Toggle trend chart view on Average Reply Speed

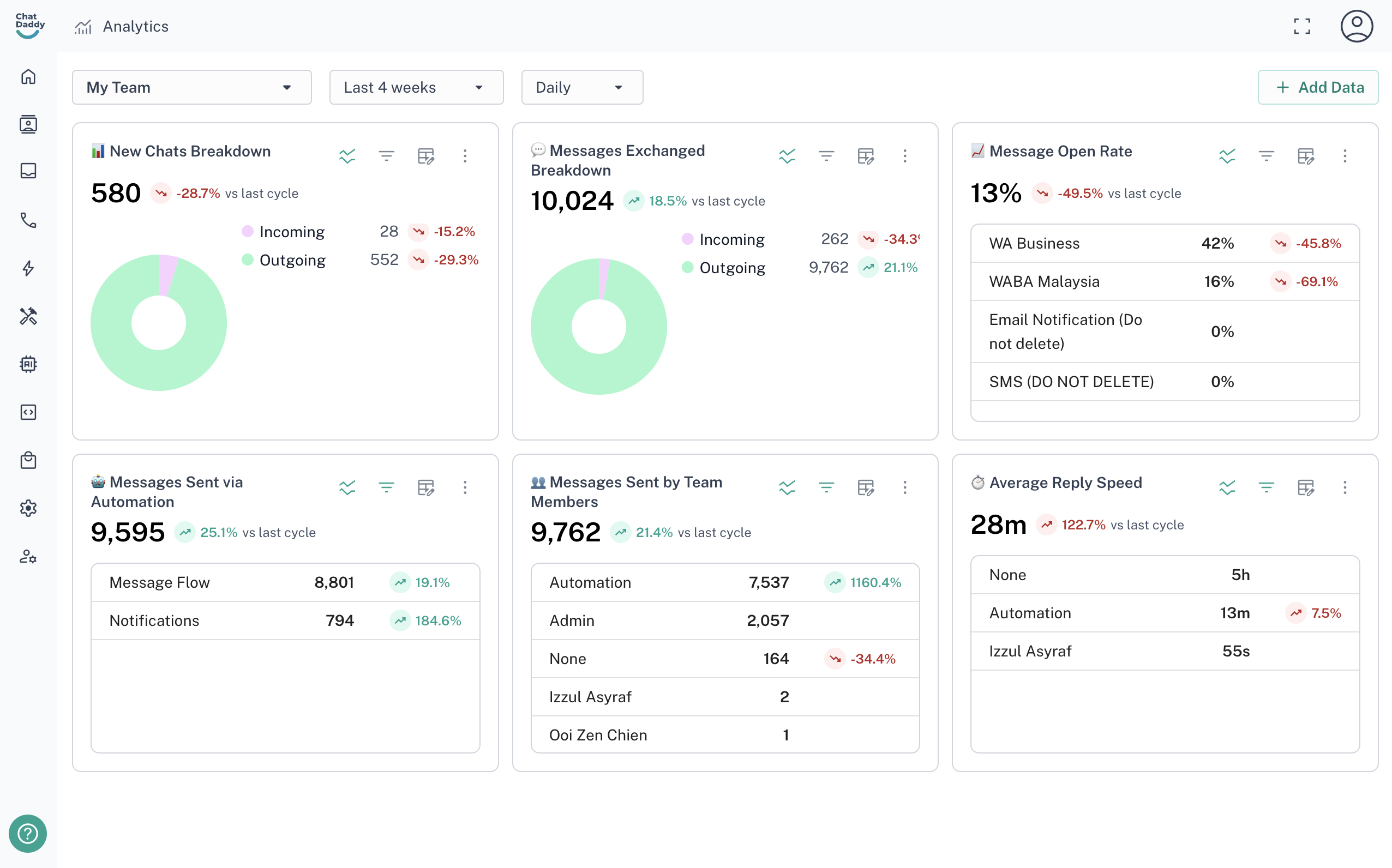1227,487
